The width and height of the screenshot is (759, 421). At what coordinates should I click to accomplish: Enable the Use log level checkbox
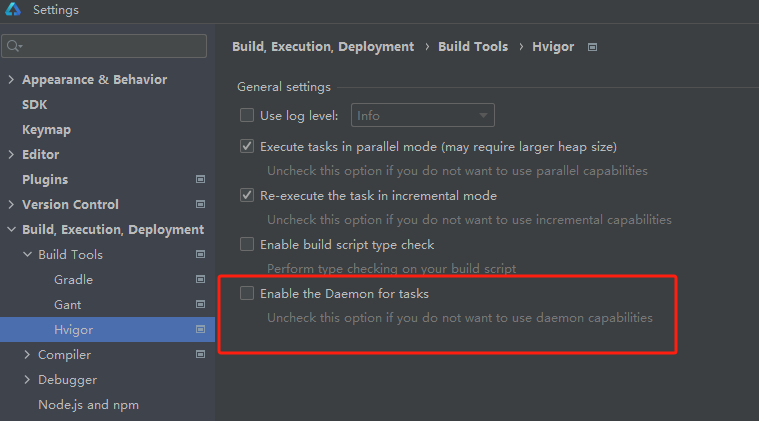point(247,115)
